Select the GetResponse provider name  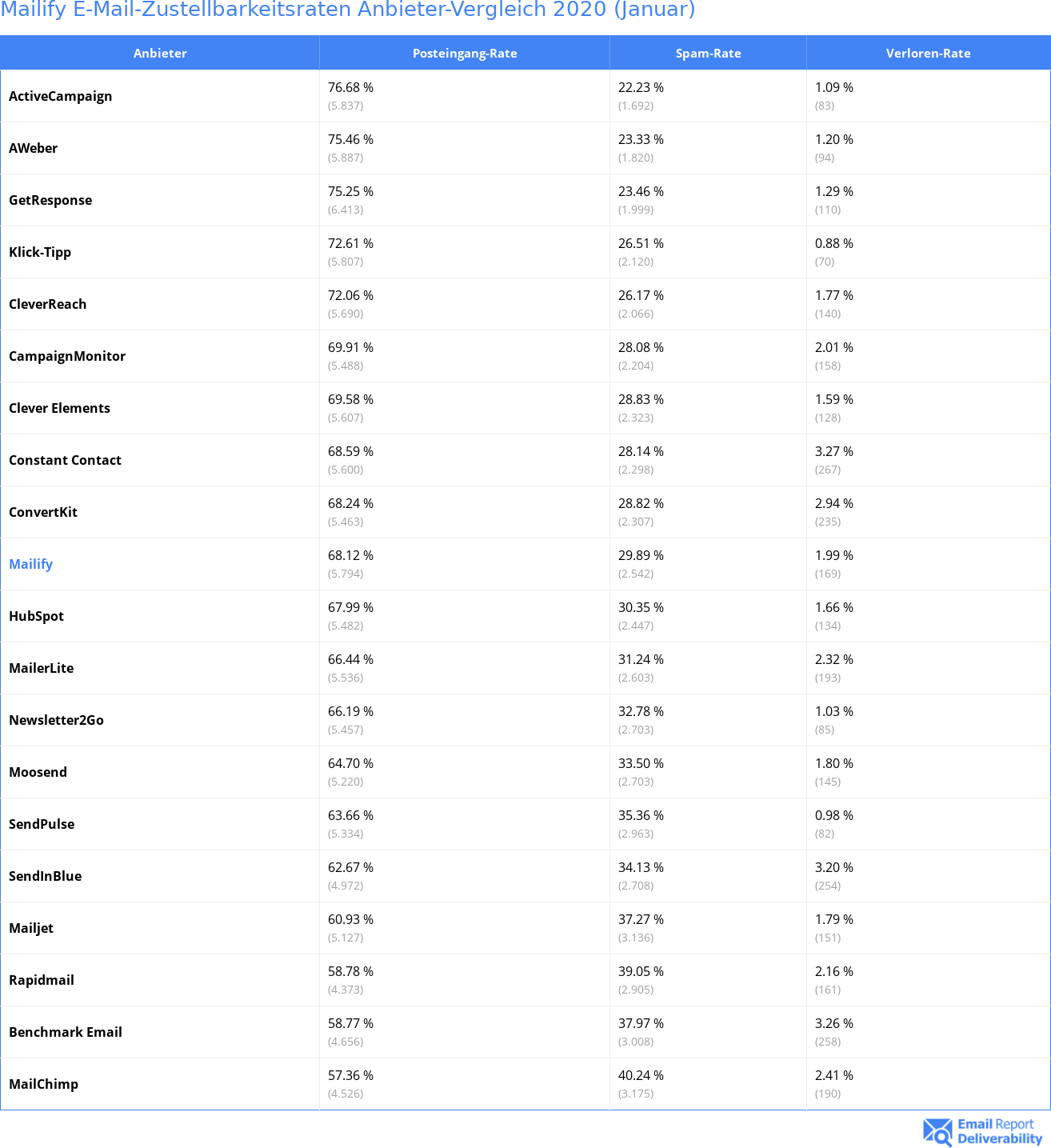coord(50,200)
